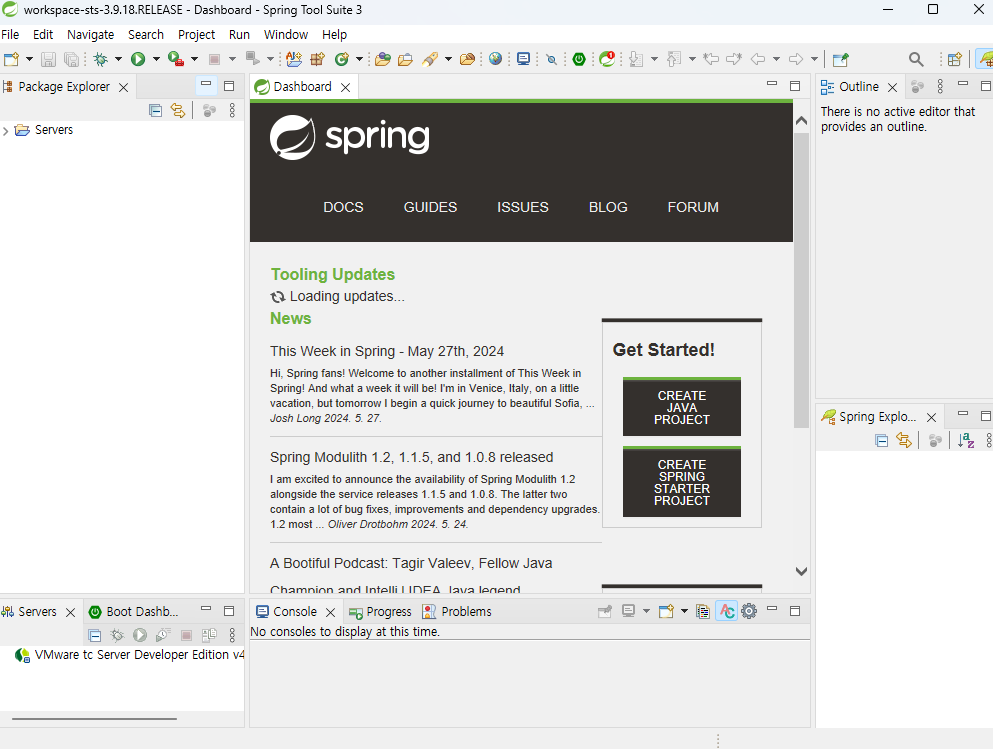Switch to the Boot Dashboard tab
The height and width of the screenshot is (749, 993).
(x=133, y=612)
